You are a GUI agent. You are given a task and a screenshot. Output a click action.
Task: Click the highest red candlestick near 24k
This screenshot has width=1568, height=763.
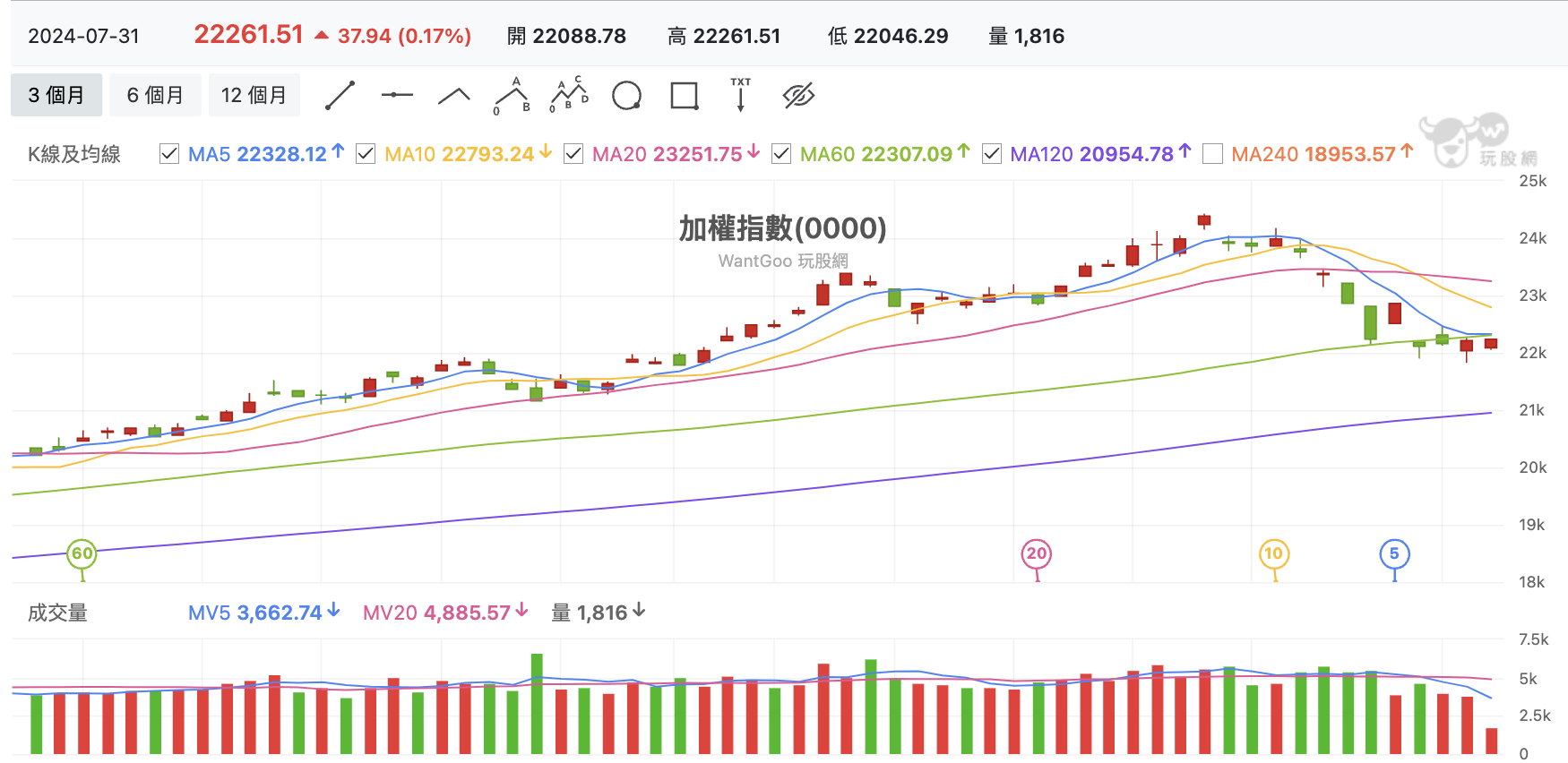[1204, 219]
